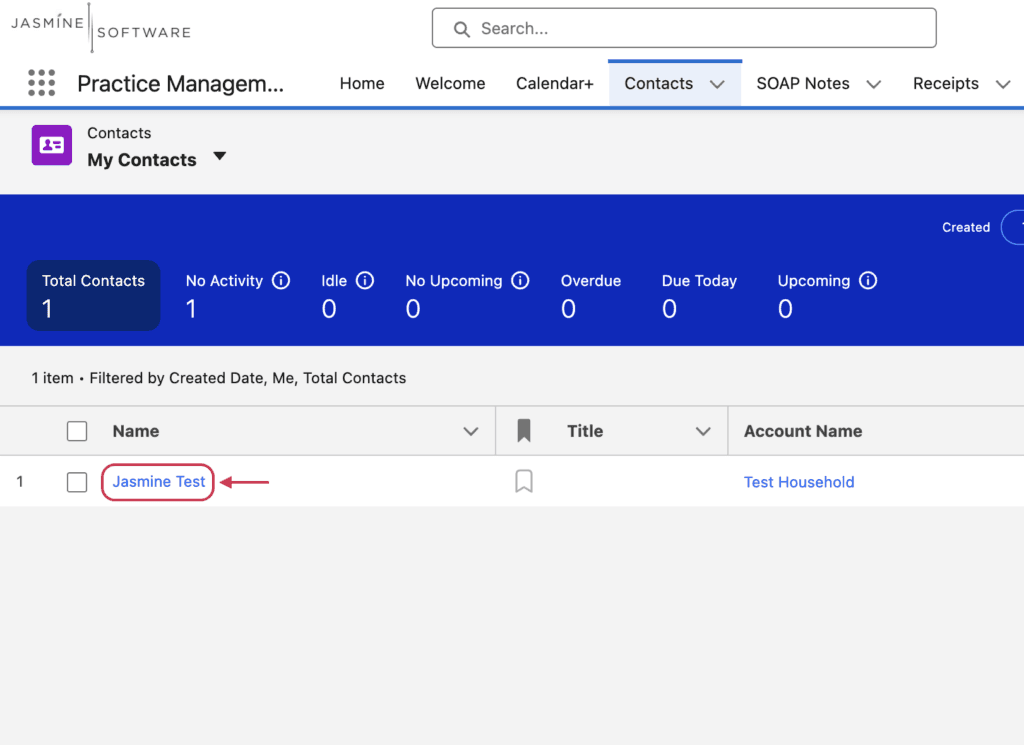The image size is (1024, 745).
Task: Select the Total Contacts metric tile
Action: click(x=93, y=295)
